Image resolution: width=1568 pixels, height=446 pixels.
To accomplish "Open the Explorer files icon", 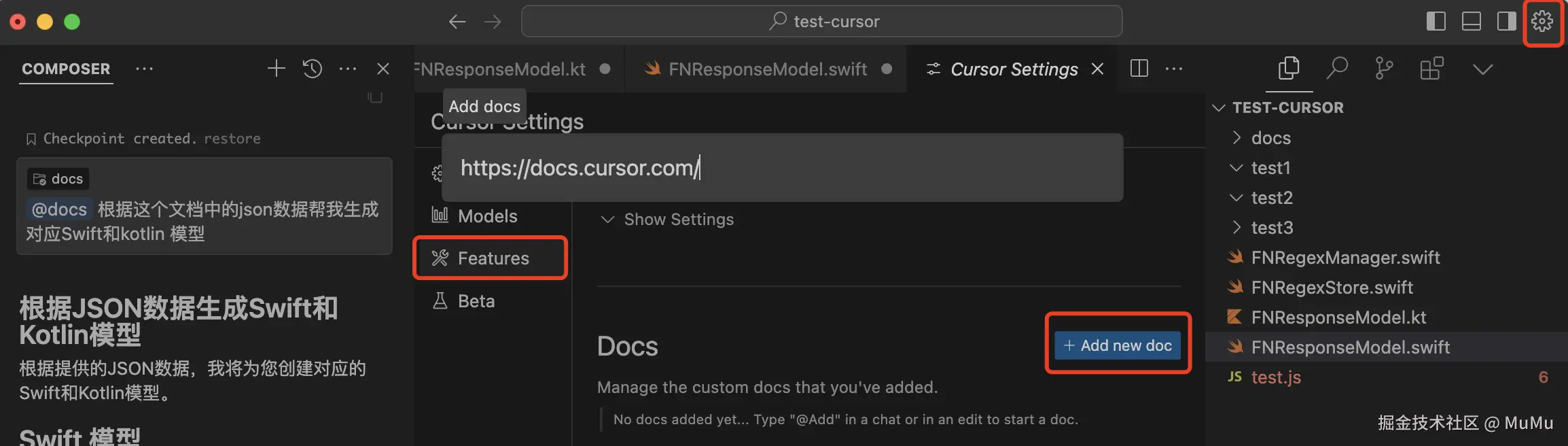I will (1288, 69).
